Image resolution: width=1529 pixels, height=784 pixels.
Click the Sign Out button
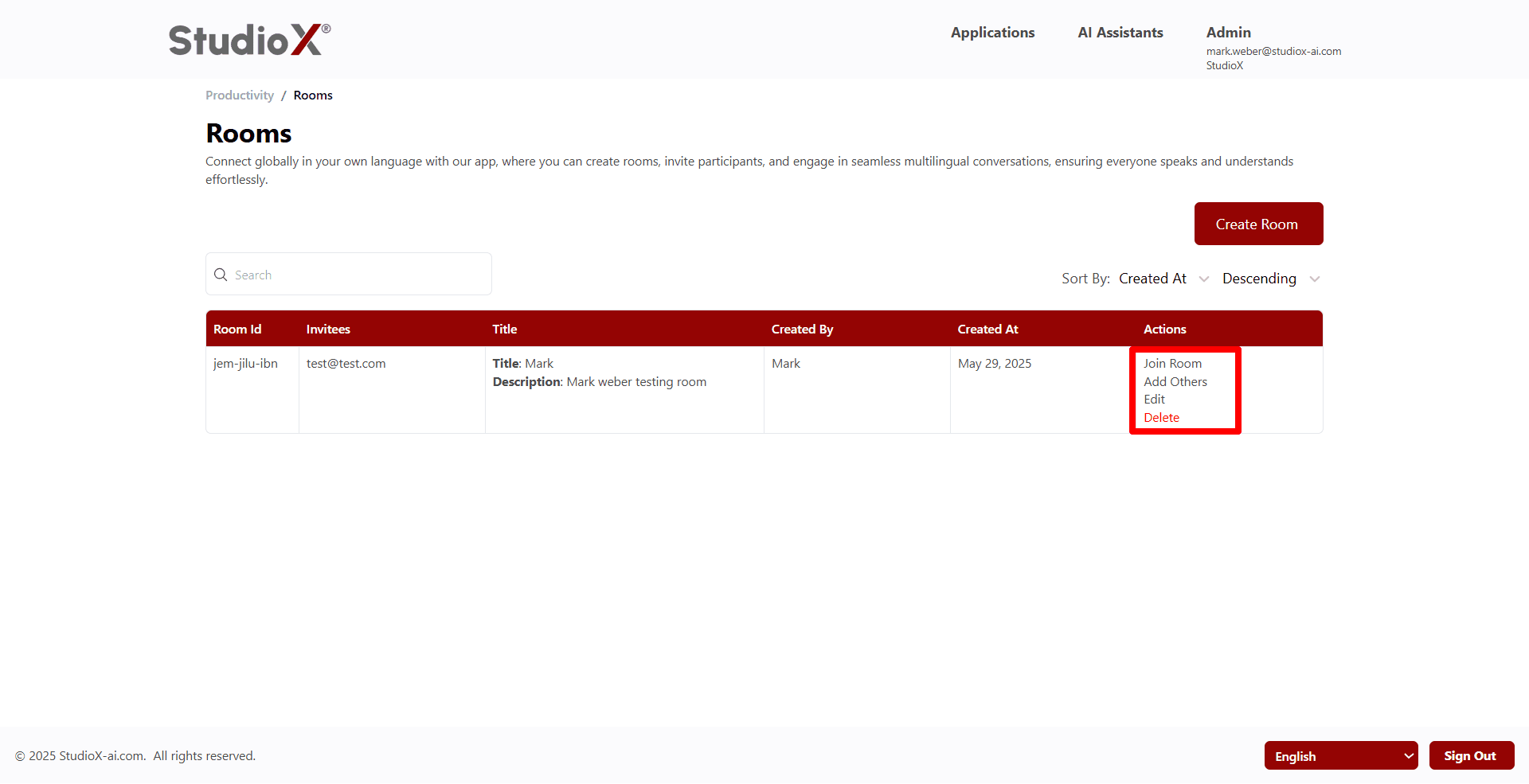click(x=1470, y=756)
